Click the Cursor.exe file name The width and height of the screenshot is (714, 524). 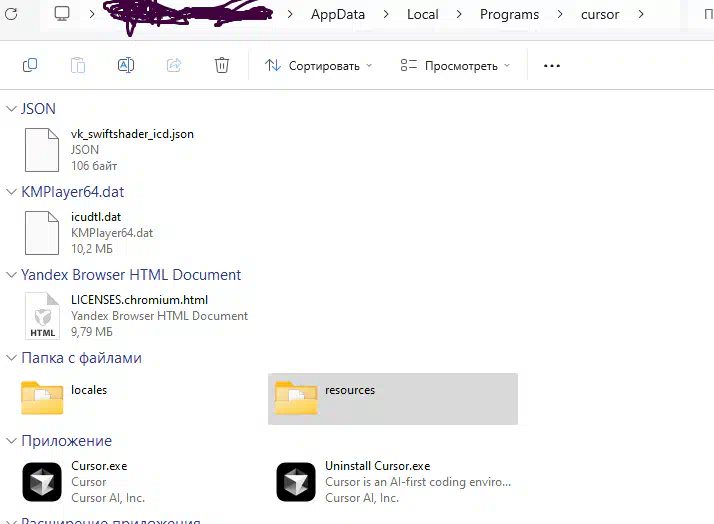pos(99,466)
